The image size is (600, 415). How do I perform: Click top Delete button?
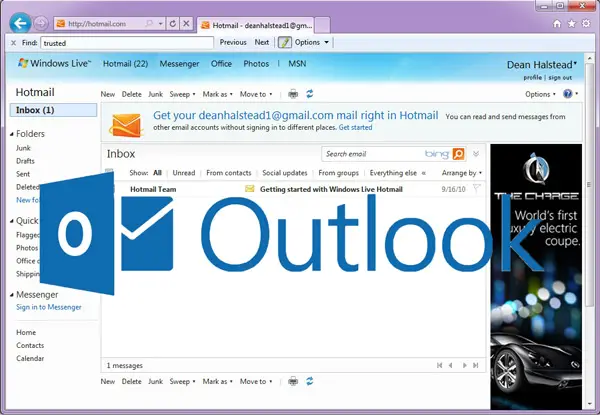(132, 94)
